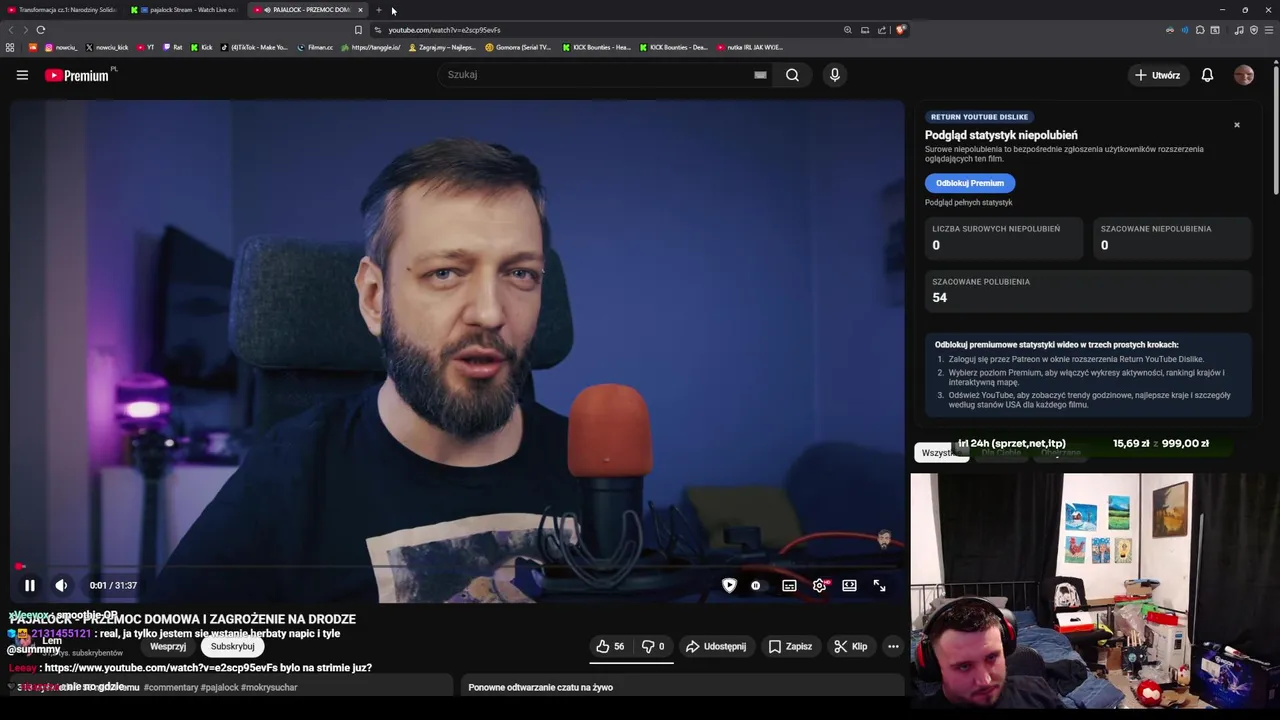Viewport: 1280px width, 720px height.
Task: Open nutka IRL JAK WYJE bookmark
Action: (750, 47)
